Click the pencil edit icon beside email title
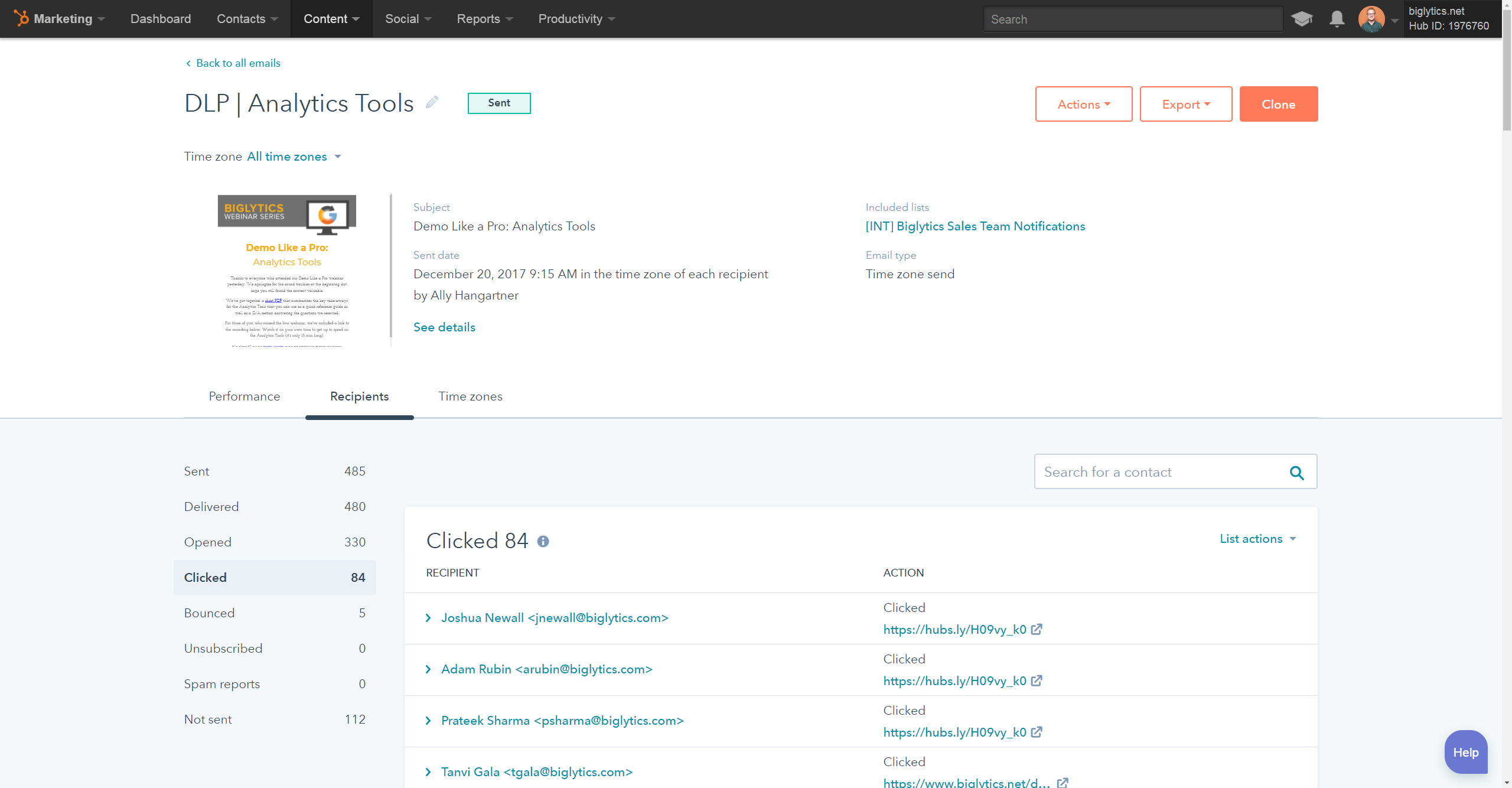The height and width of the screenshot is (788, 1512). coord(432,102)
